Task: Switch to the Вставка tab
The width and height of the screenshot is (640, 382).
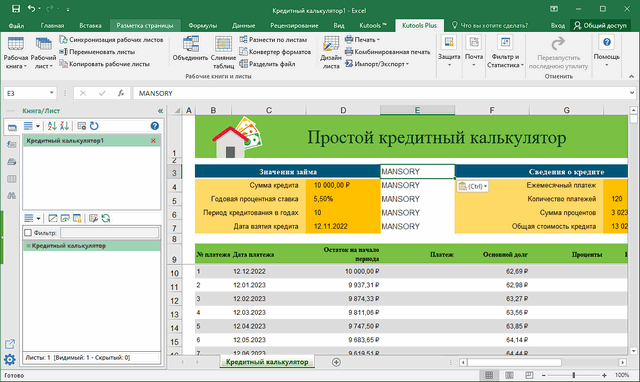Action: 90,25
